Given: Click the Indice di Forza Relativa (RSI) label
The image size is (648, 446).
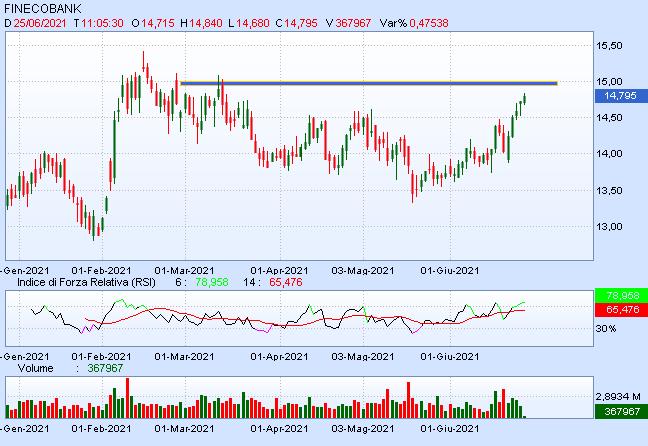Looking at the screenshot, I should coord(86,282).
